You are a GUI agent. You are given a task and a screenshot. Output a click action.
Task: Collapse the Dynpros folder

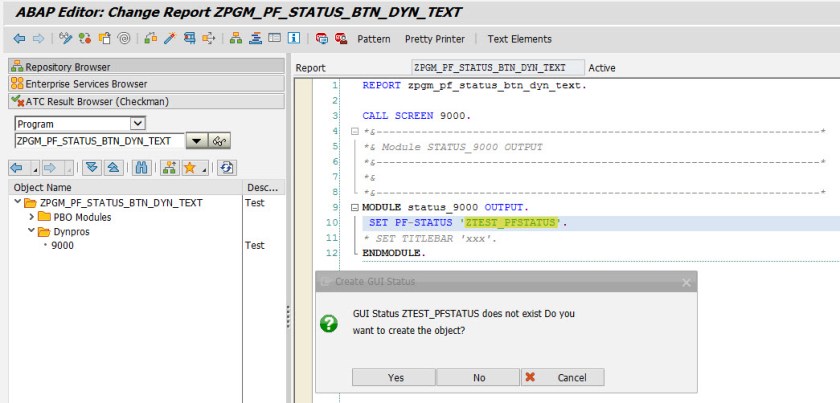[x=32, y=231]
